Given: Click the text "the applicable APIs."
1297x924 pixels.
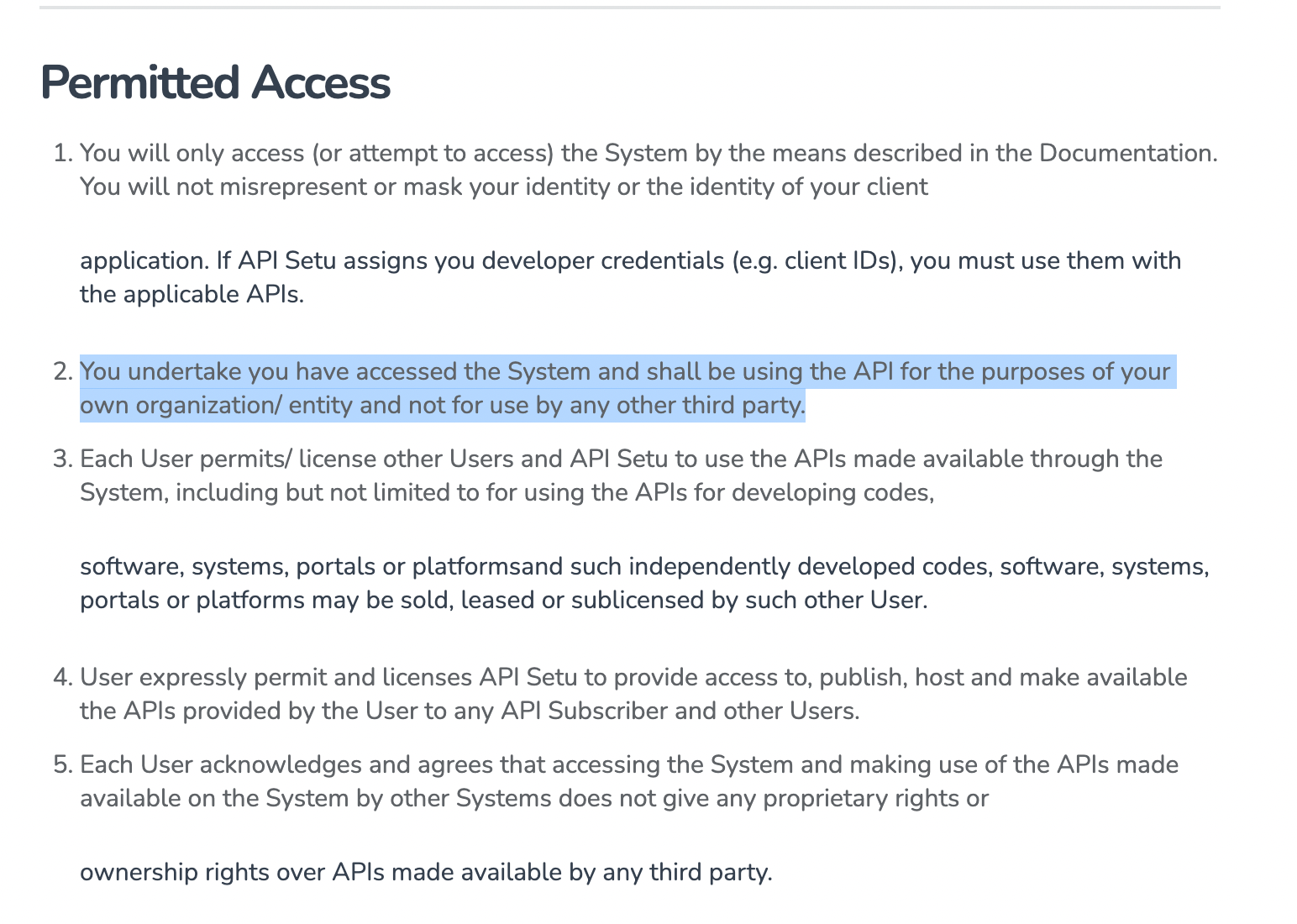Looking at the screenshot, I should [192, 294].
